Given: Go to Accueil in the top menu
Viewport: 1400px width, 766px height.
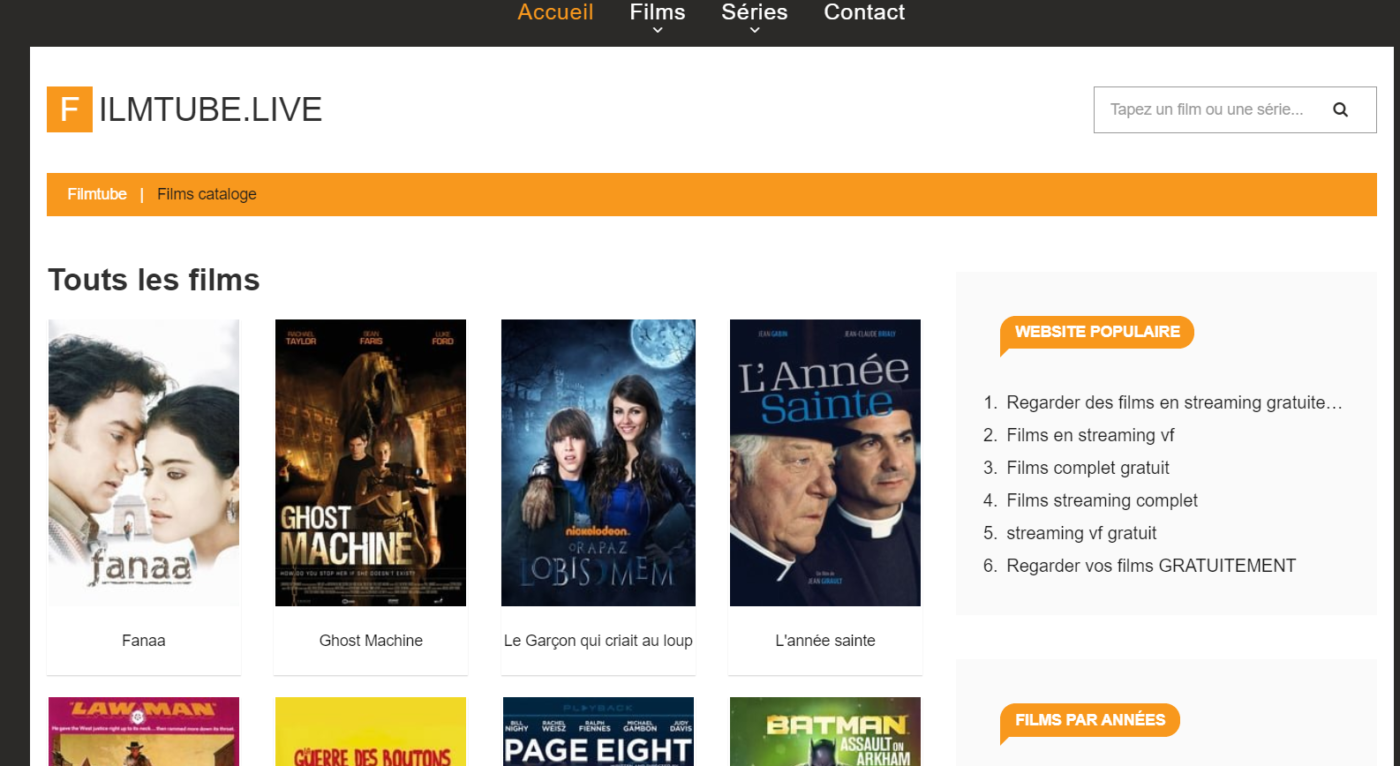Looking at the screenshot, I should [555, 12].
